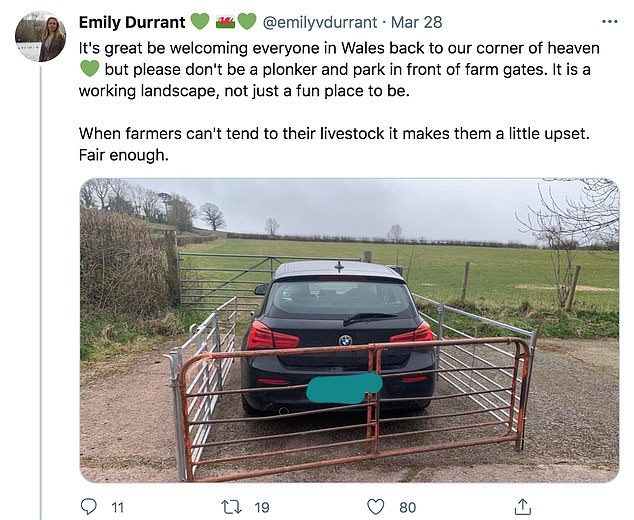Click the teal-covered licence plate in the photo
The width and height of the screenshot is (634, 520).
pos(344,388)
